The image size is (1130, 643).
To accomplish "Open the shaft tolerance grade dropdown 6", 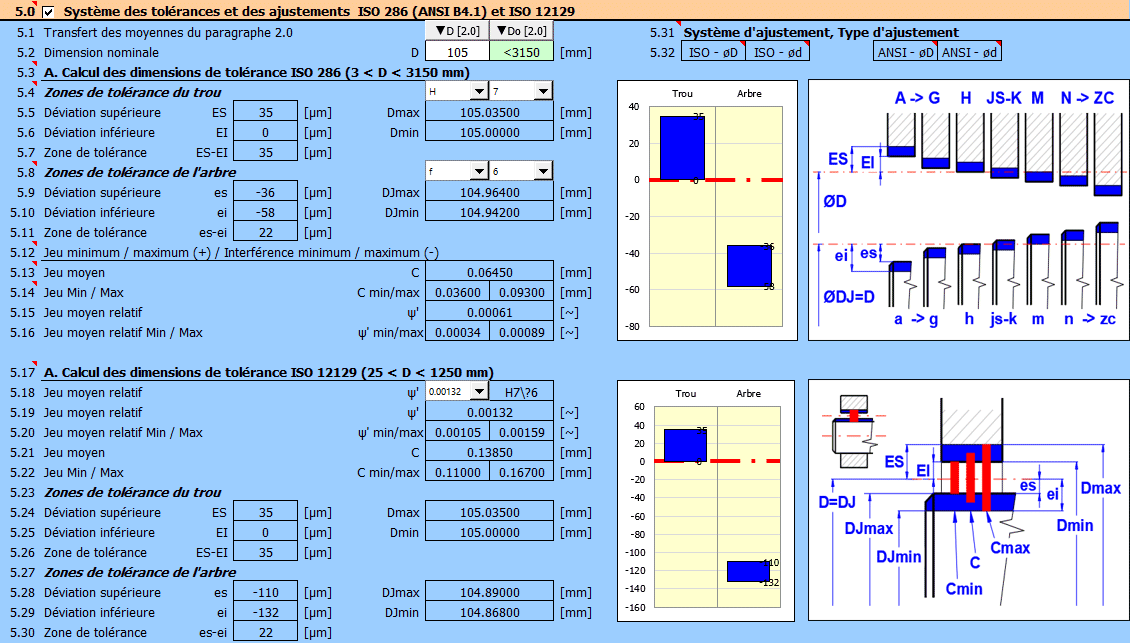I will click(x=522, y=171).
